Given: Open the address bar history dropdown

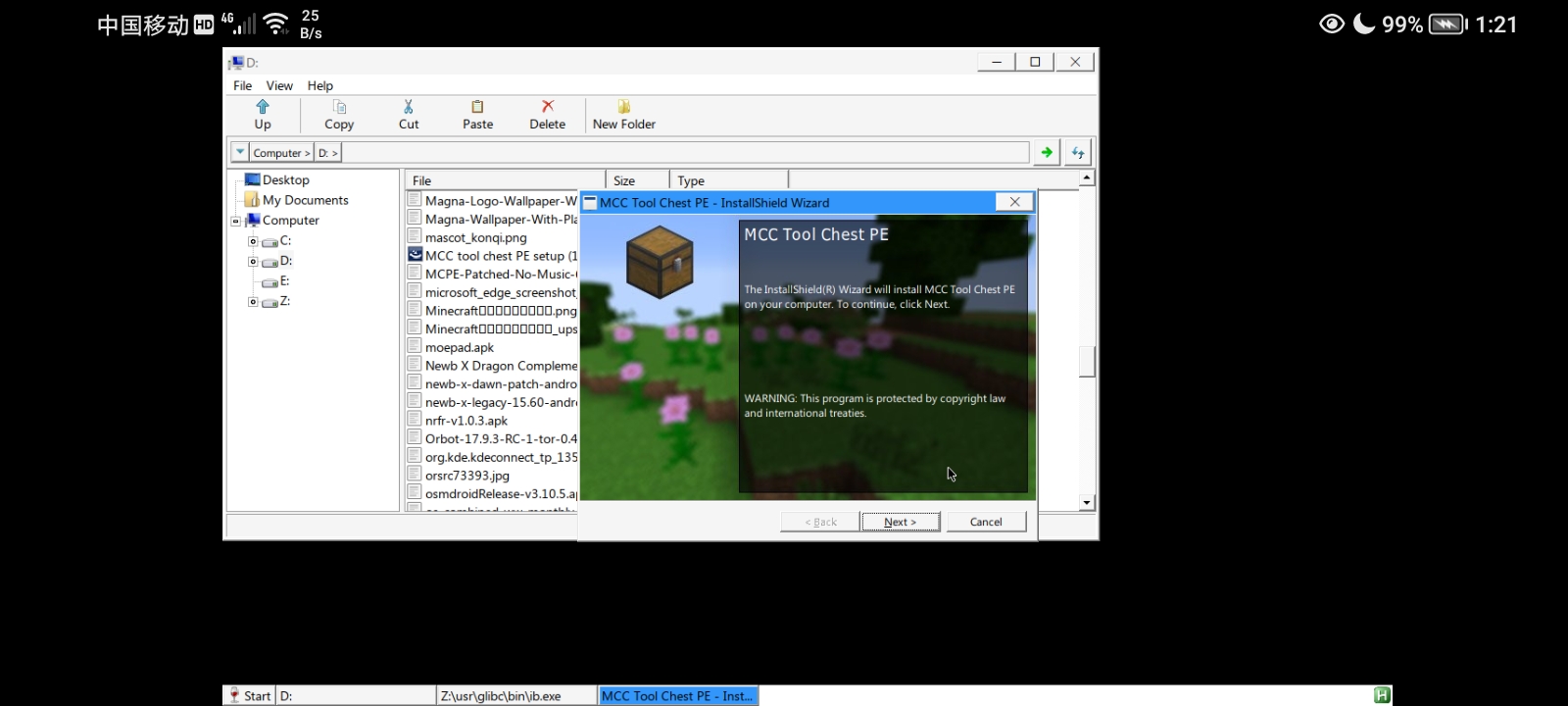Looking at the screenshot, I should pos(240,152).
